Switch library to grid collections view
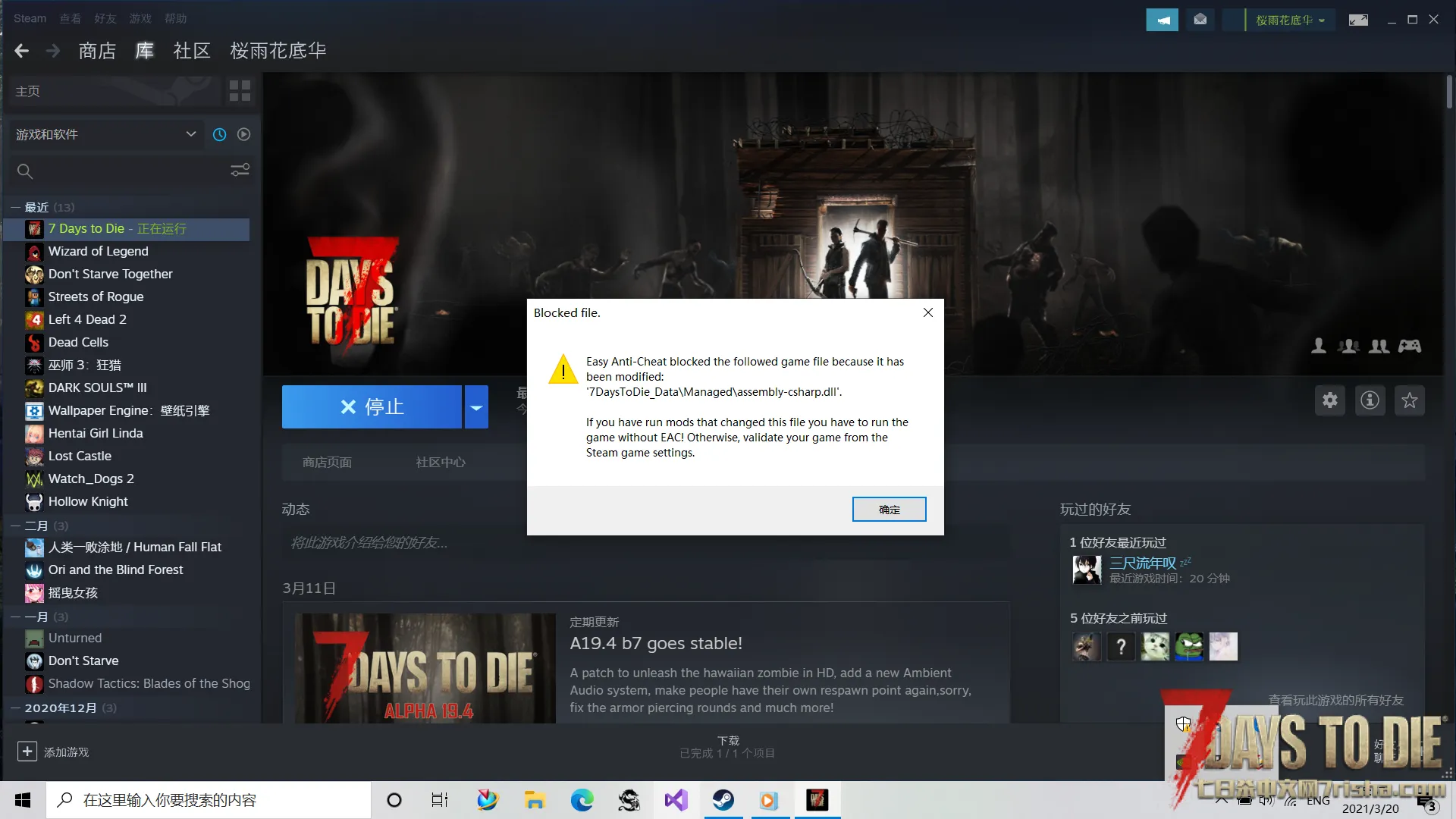 point(240,91)
